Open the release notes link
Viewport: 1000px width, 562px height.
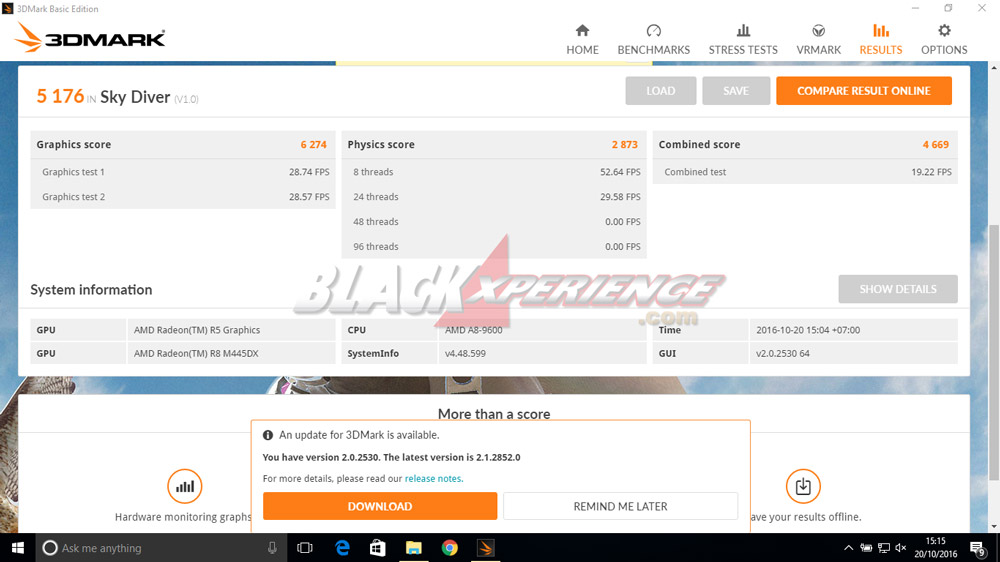point(433,479)
